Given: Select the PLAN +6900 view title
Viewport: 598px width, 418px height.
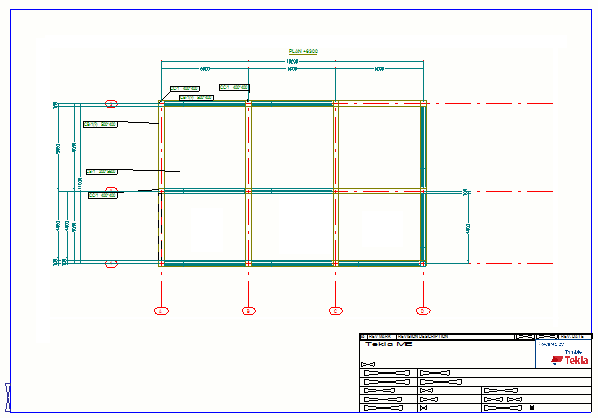Looking at the screenshot, I should tap(303, 51).
